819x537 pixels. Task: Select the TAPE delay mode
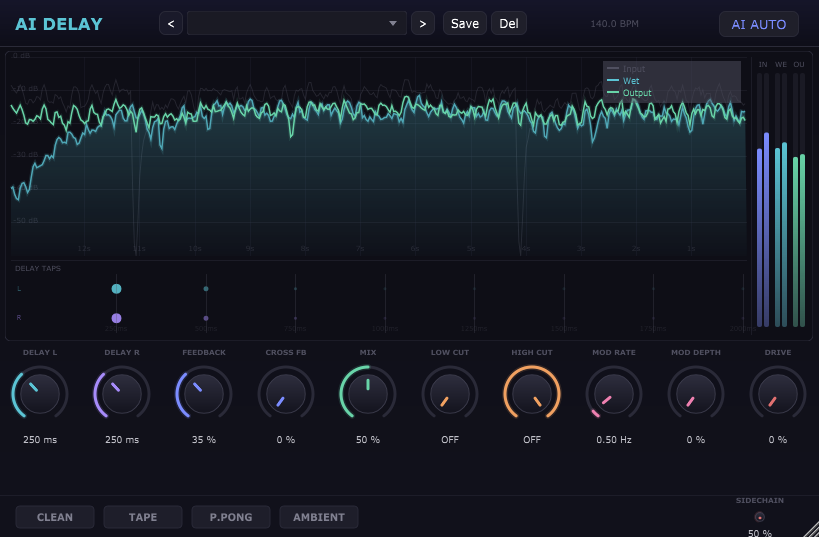[x=143, y=517]
